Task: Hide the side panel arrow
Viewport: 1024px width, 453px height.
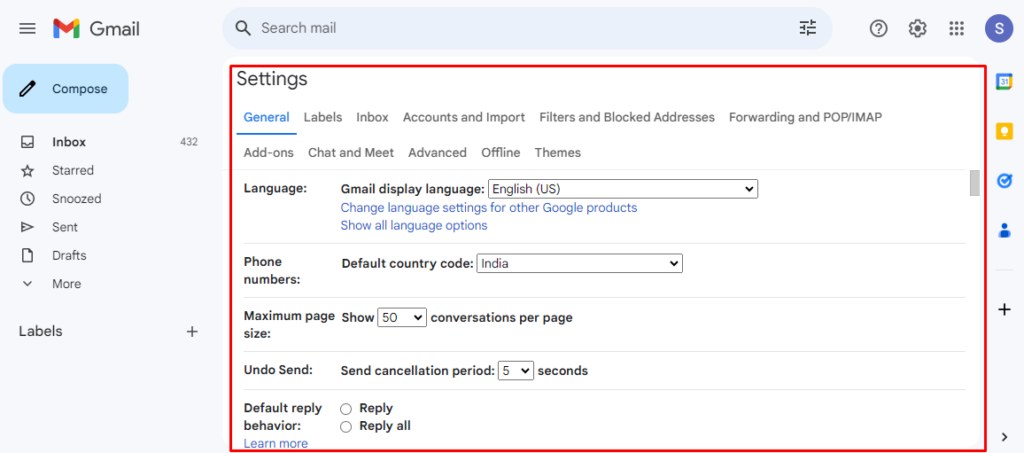Action: pyautogui.click(x=1005, y=437)
